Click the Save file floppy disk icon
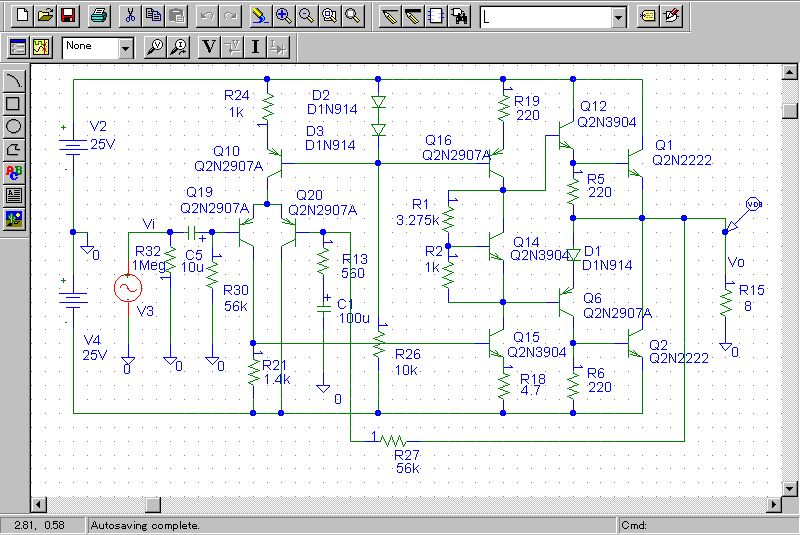This screenshot has height=535, width=800. tap(68, 16)
